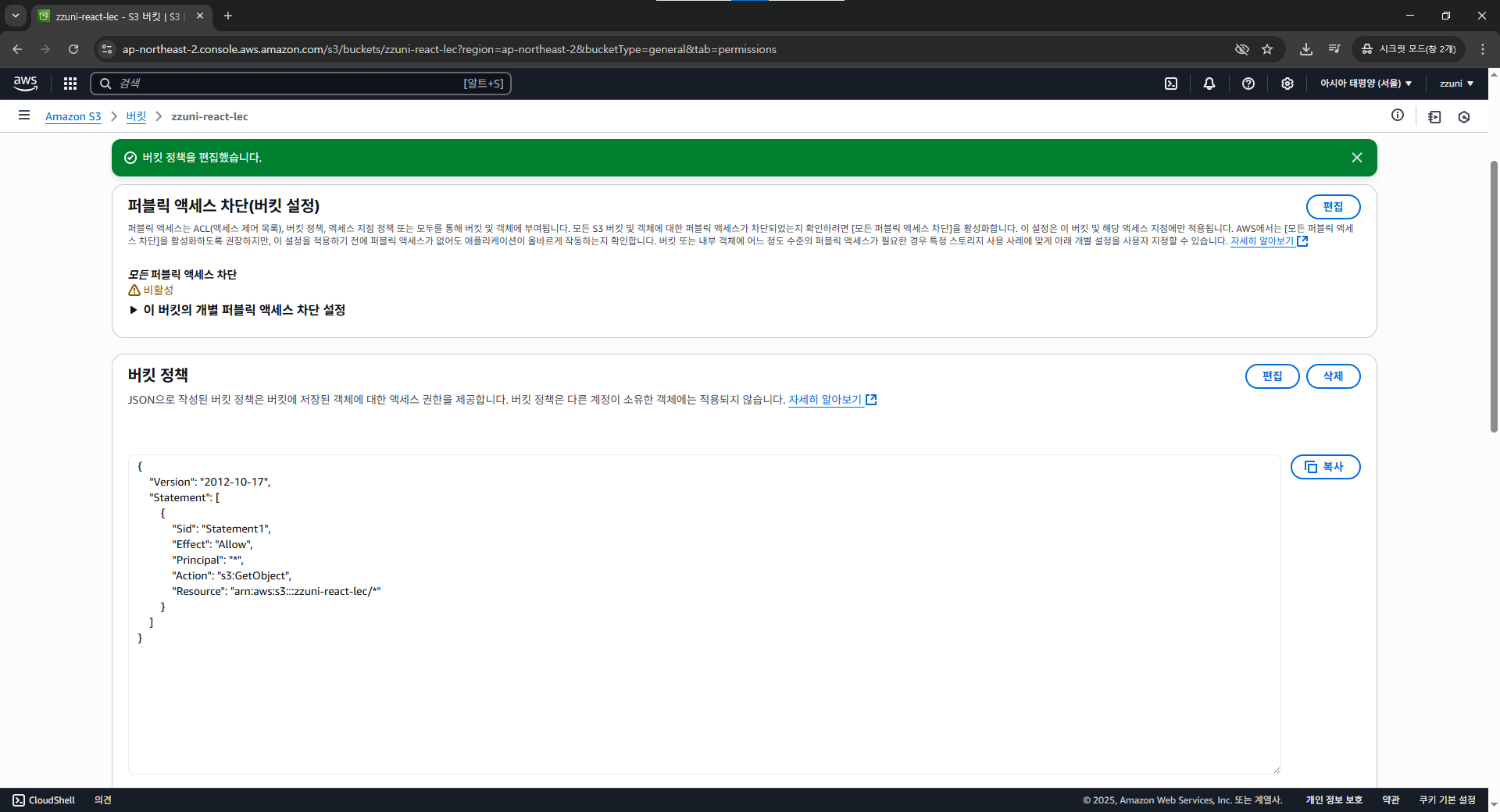Open a new browser tab
The height and width of the screenshot is (812, 1500).
point(228,16)
